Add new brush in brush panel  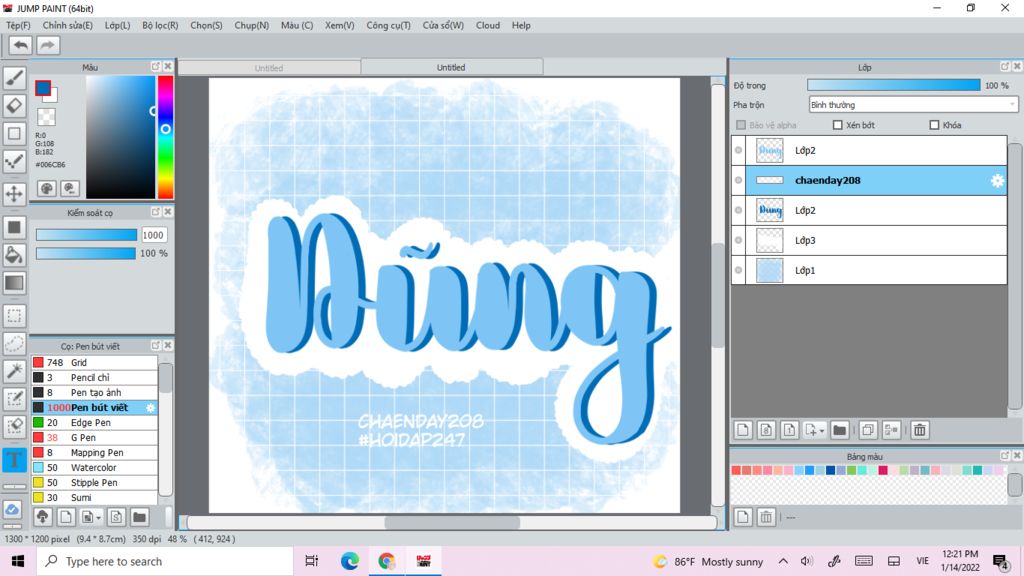pyautogui.click(x=65, y=517)
